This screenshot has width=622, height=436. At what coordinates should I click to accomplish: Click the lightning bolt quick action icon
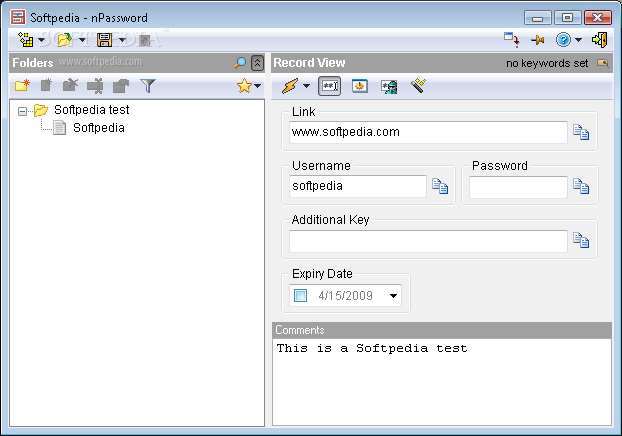tap(290, 86)
